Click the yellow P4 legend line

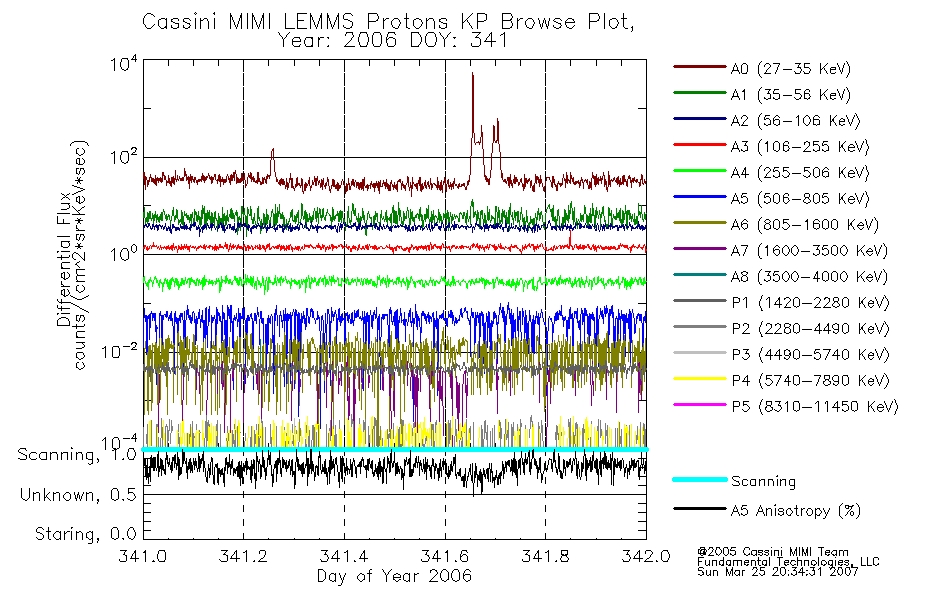[x=700, y=379]
